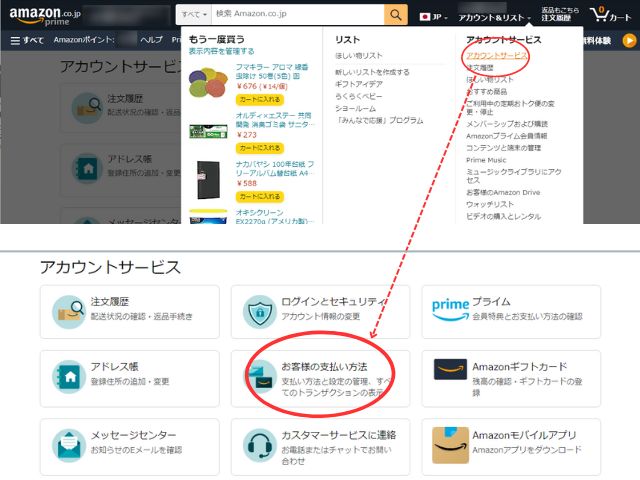The height and width of the screenshot is (480, 640).
Task: Click the カスタマーサービス headset icon
Action: tap(260, 445)
